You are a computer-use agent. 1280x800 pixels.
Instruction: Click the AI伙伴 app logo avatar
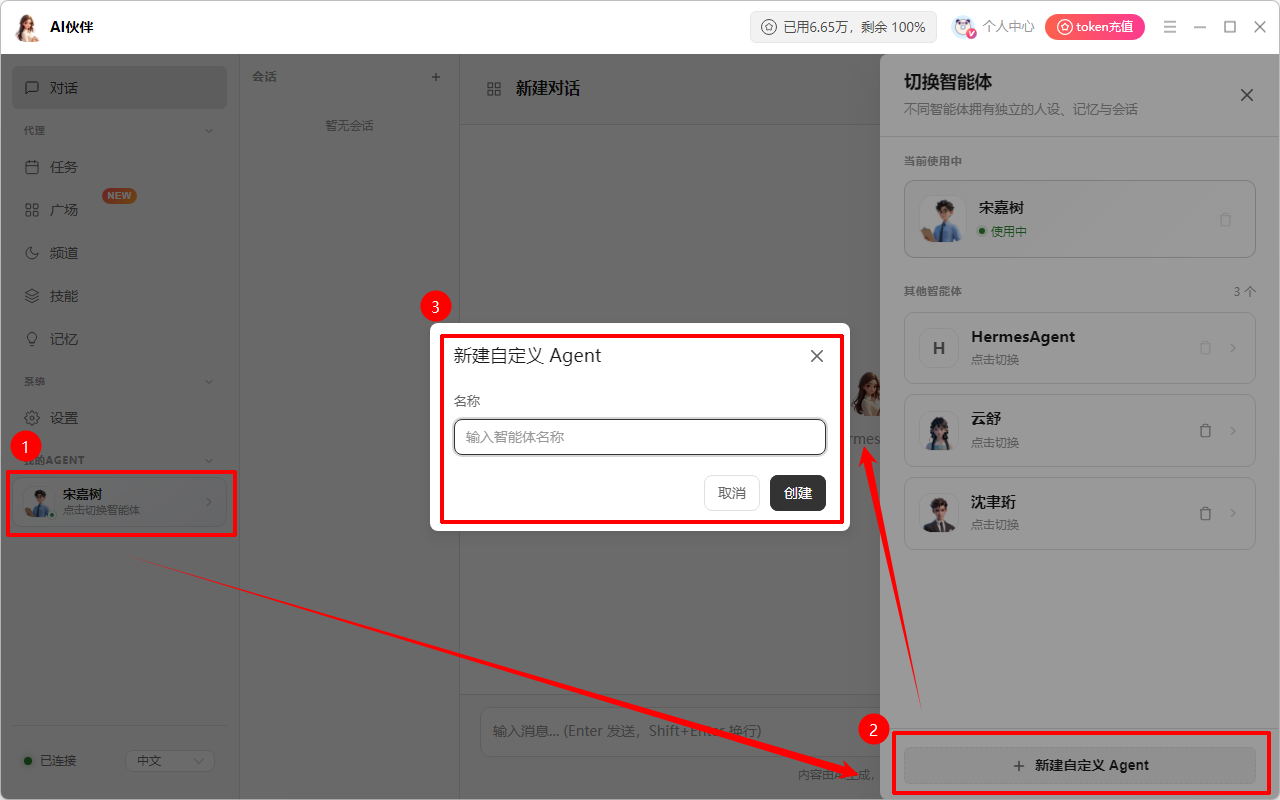[x=28, y=27]
